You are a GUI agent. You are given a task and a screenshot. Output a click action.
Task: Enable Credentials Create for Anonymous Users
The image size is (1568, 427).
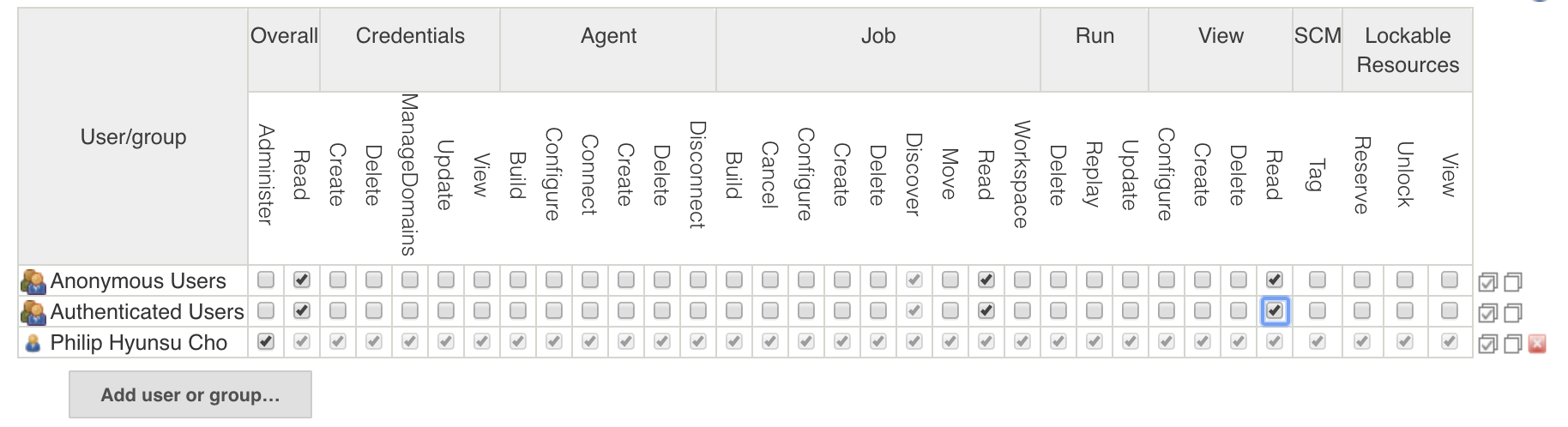(338, 280)
